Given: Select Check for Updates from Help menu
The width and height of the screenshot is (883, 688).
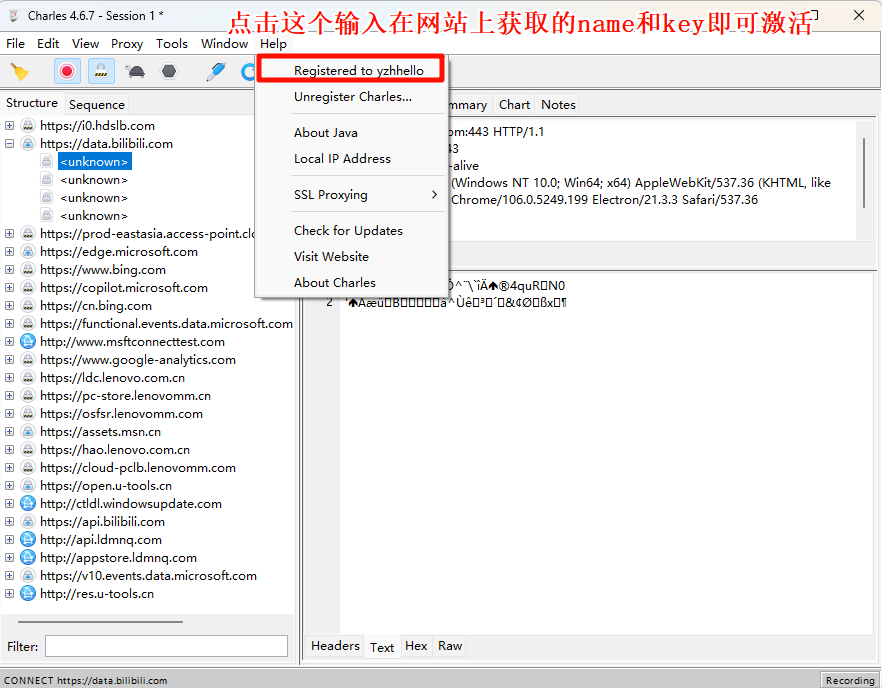Looking at the screenshot, I should 348,231.
